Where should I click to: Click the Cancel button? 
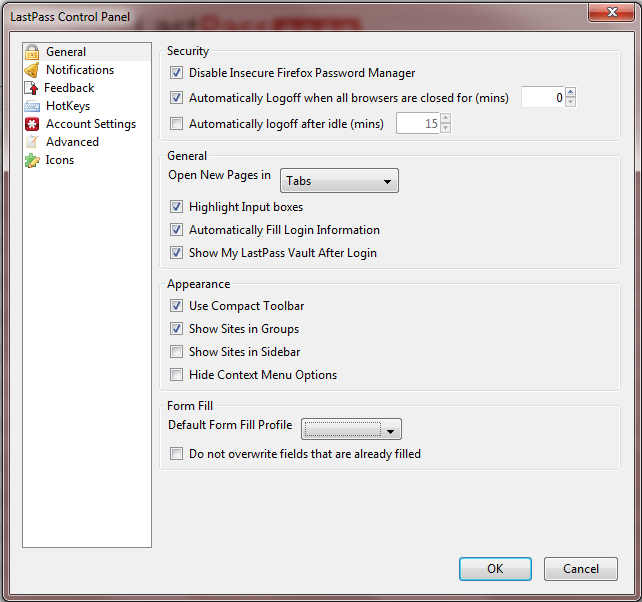pyautogui.click(x=580, y=569)
